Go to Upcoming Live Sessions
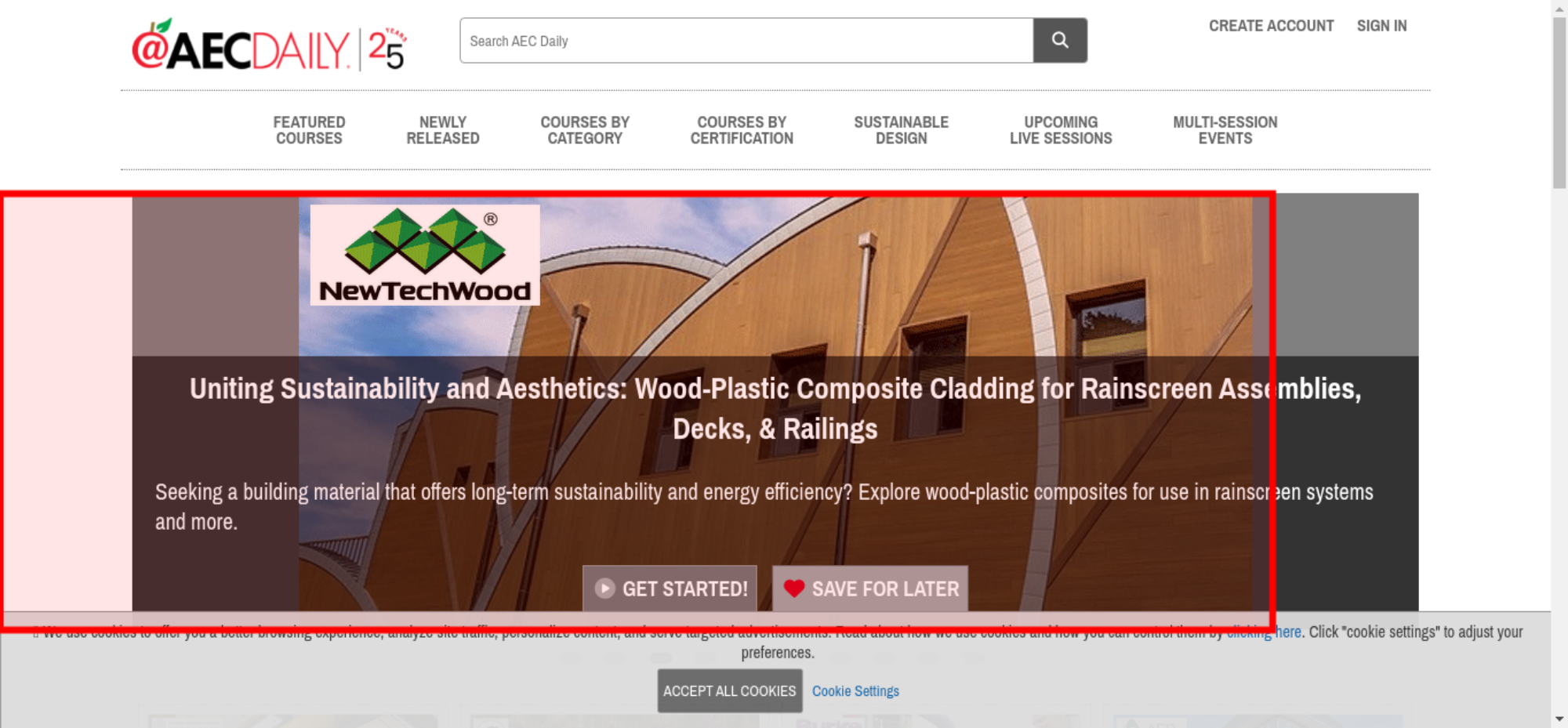 point(1061,130)
